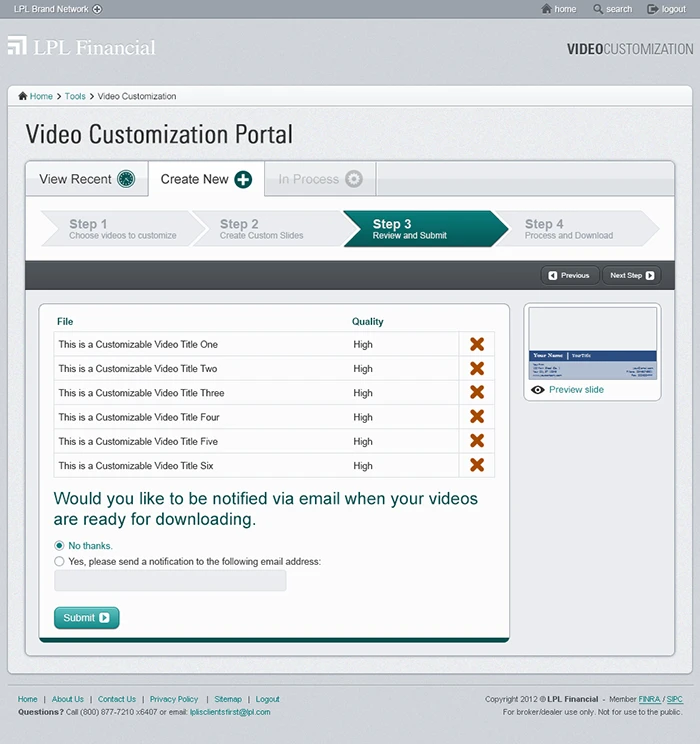Click the Previous button
The width and height of the screenshot is (700, 744).
point(569,275)
